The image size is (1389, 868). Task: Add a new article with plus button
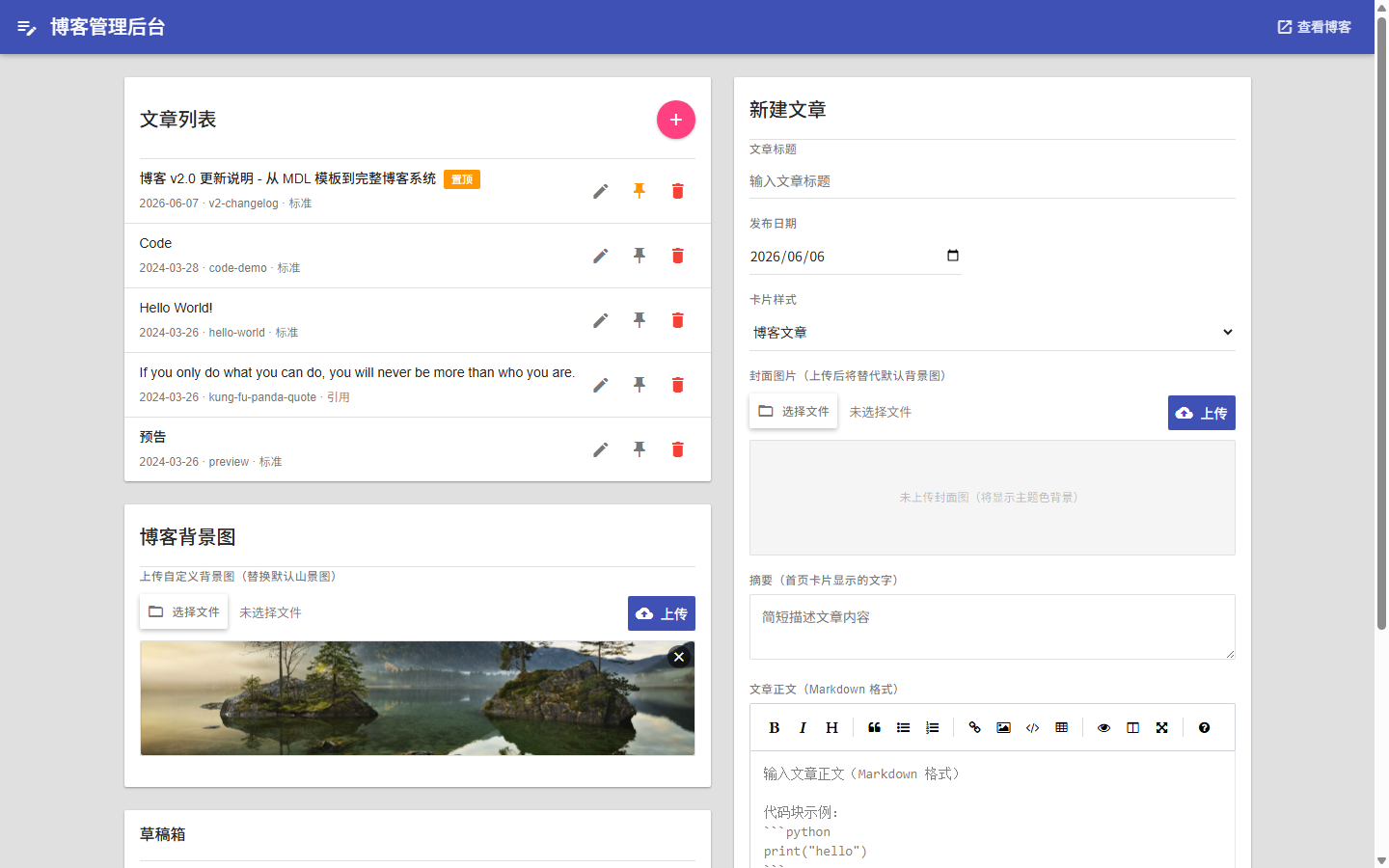[676, 120]
